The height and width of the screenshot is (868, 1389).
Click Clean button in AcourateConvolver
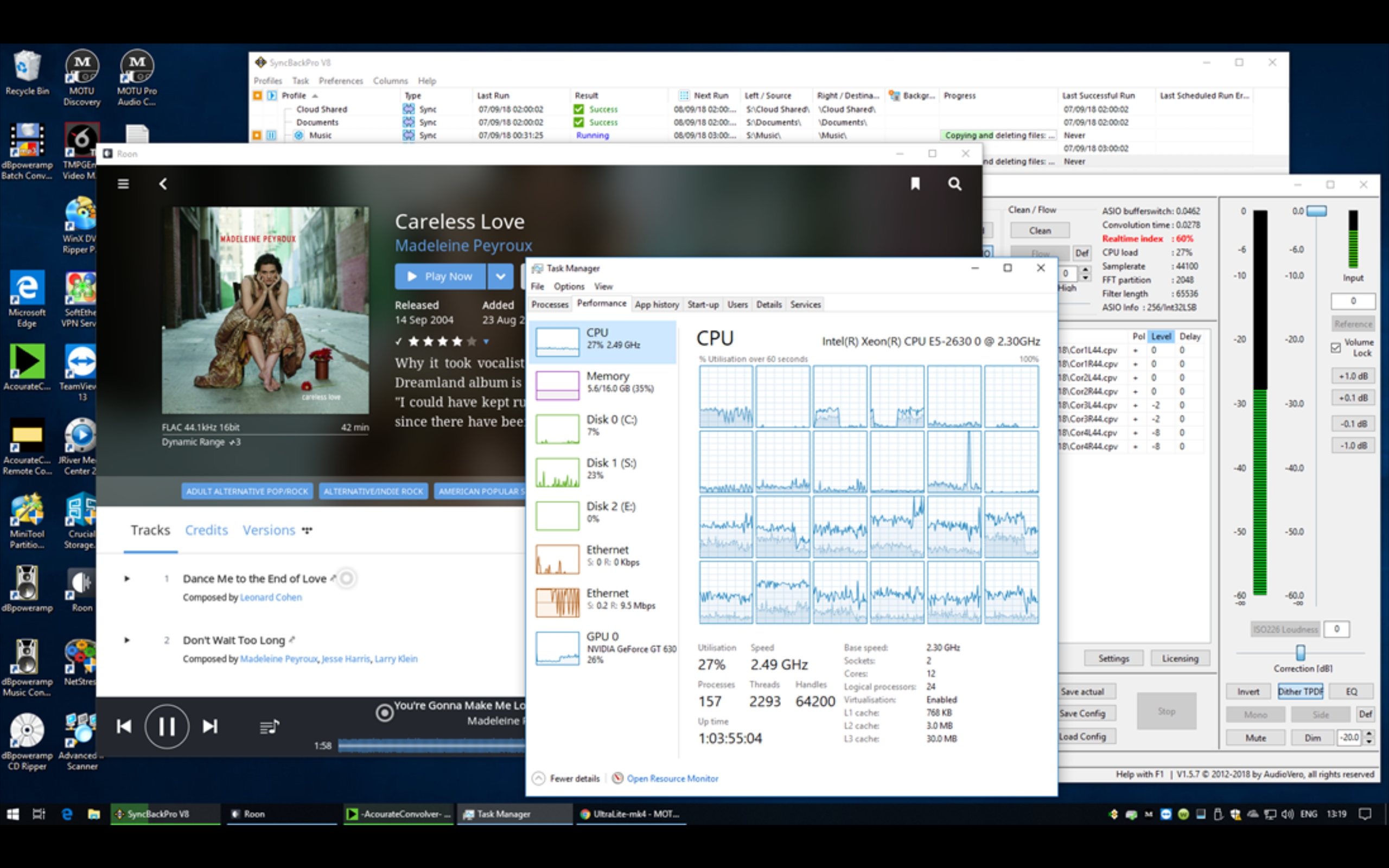[x=1040, y=230]
